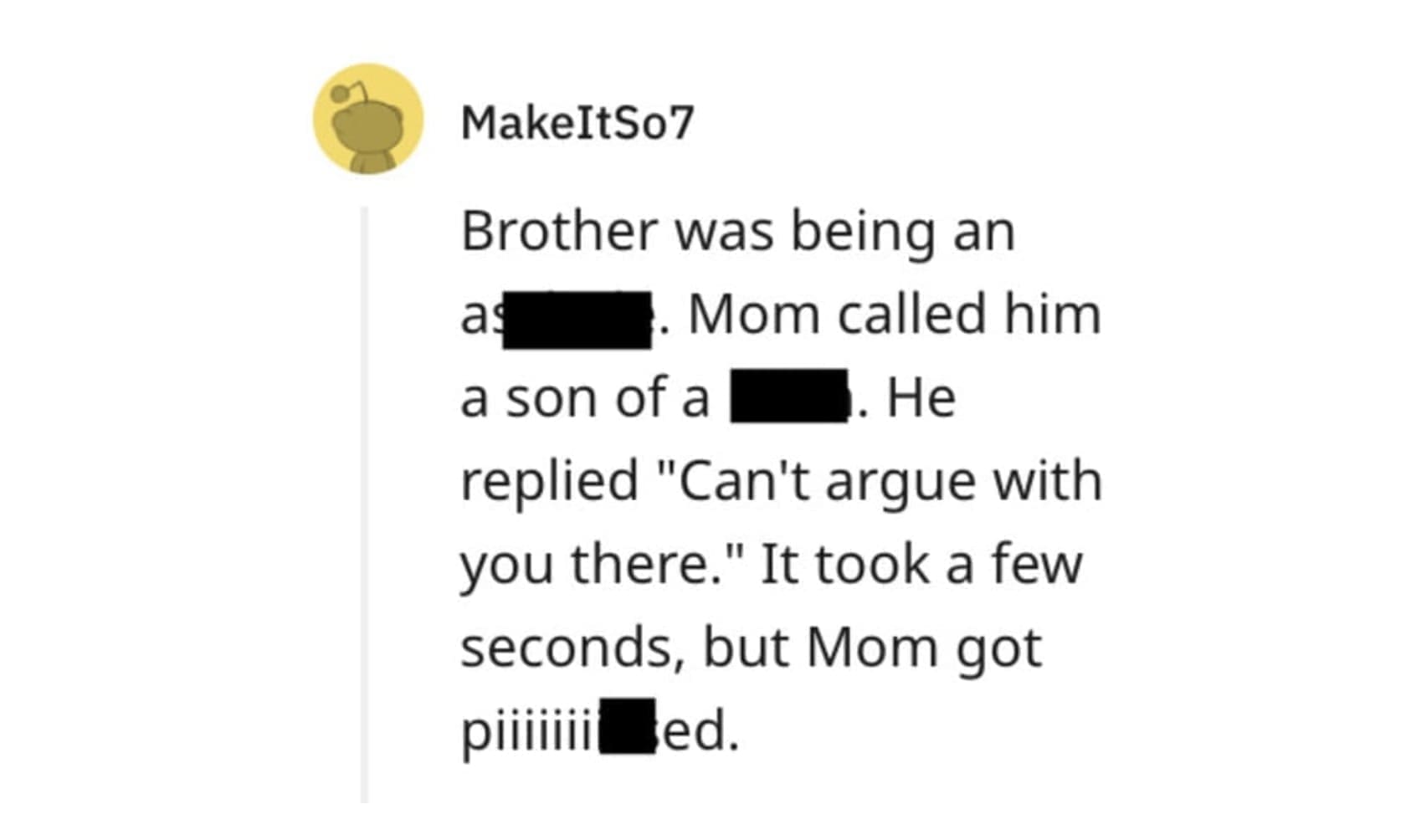Click the small black censor bar on the last line

[x=628, y=725]
